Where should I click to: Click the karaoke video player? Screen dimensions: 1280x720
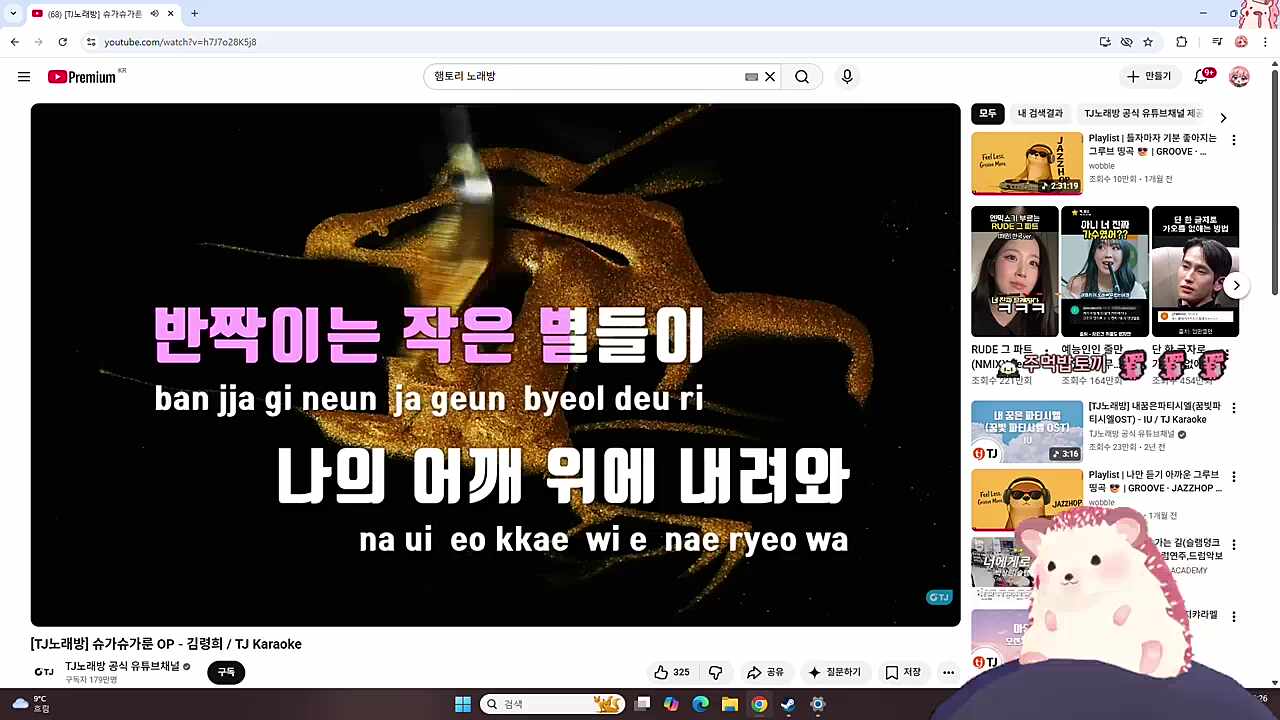tap(495, 365)
